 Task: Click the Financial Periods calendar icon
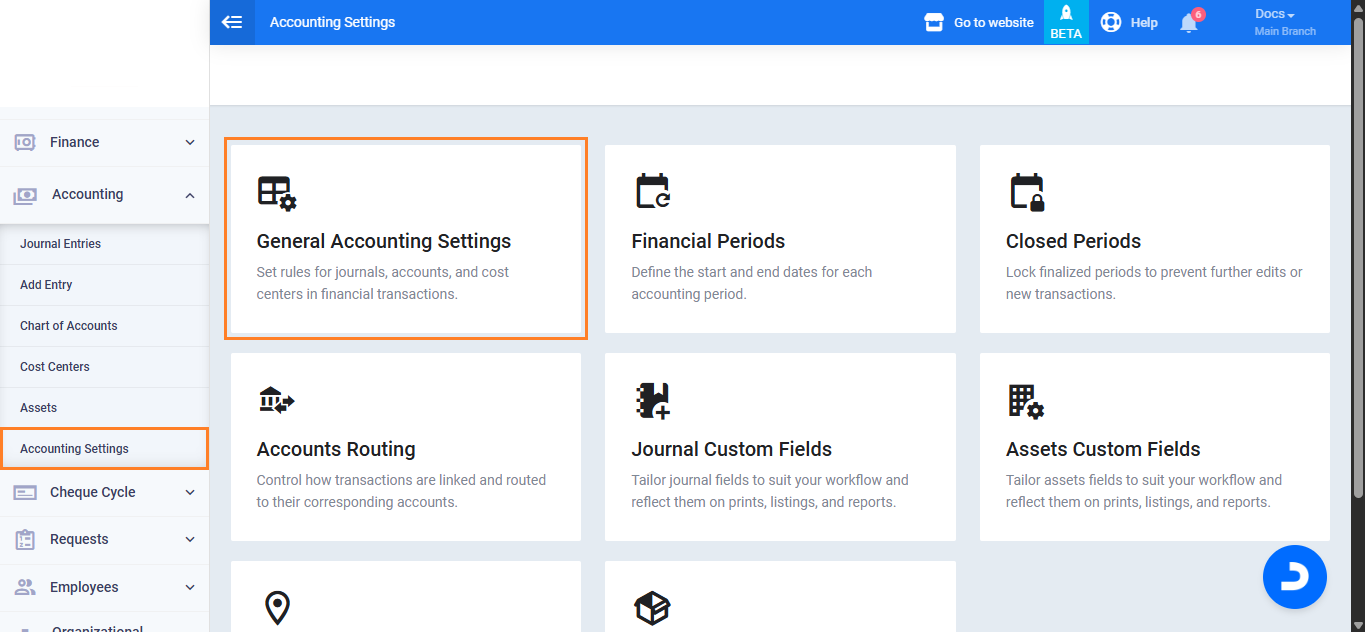point(653,191)
